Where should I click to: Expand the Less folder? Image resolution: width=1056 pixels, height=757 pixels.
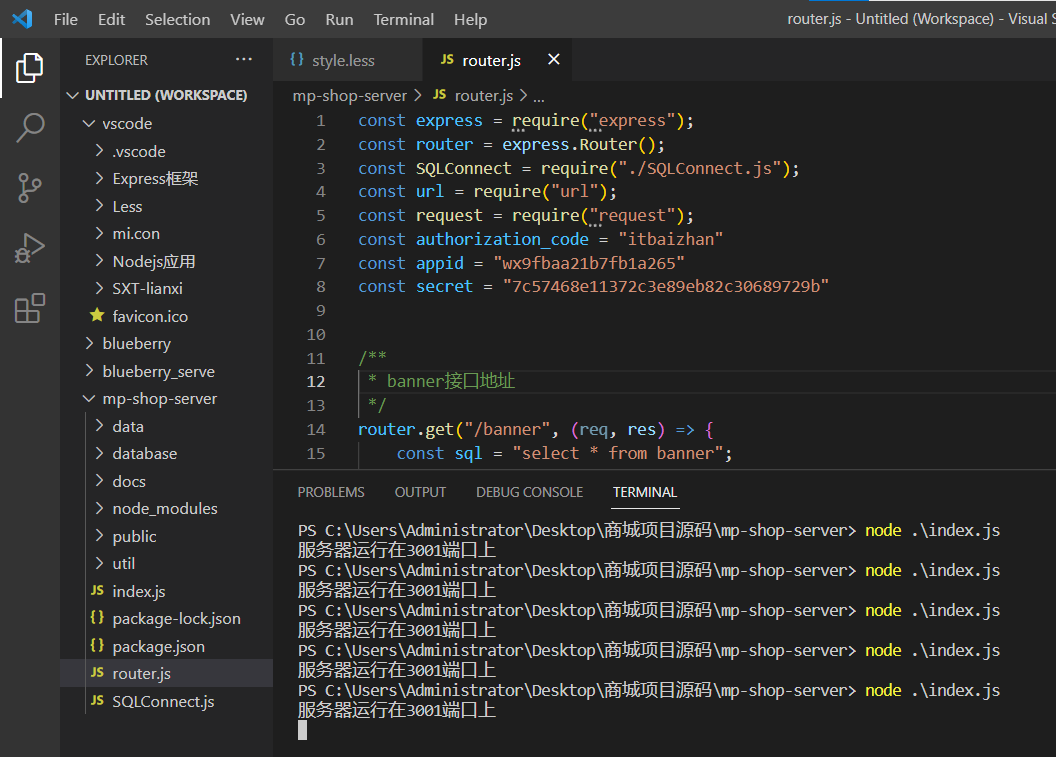pyautogui.click(x=100, y=205)
